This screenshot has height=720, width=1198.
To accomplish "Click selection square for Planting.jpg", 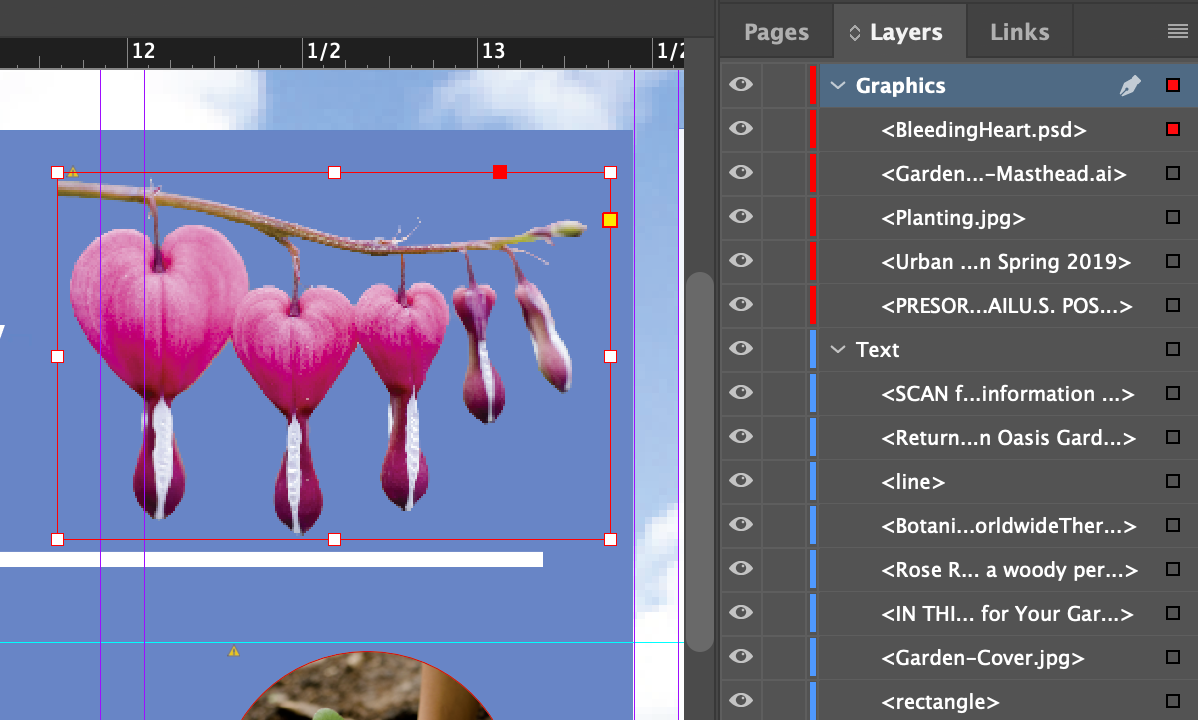I will [x=1173, y=217].
